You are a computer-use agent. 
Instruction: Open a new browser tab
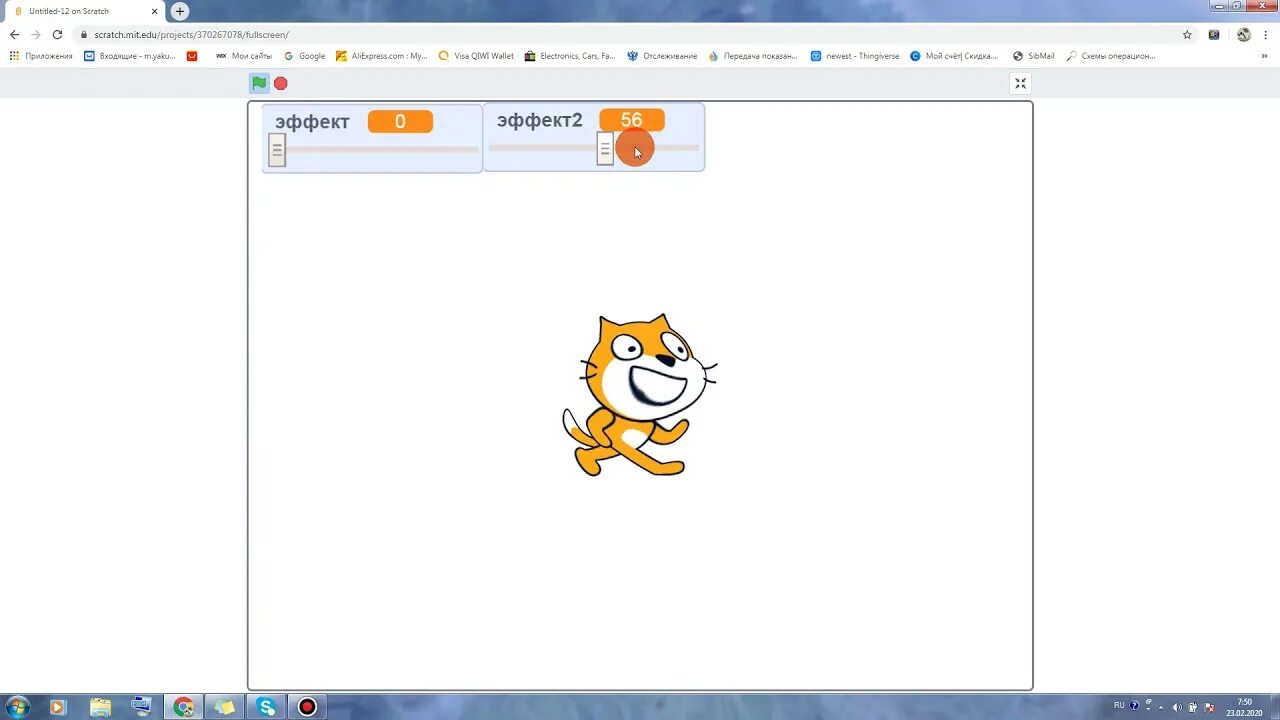[178, 11]
